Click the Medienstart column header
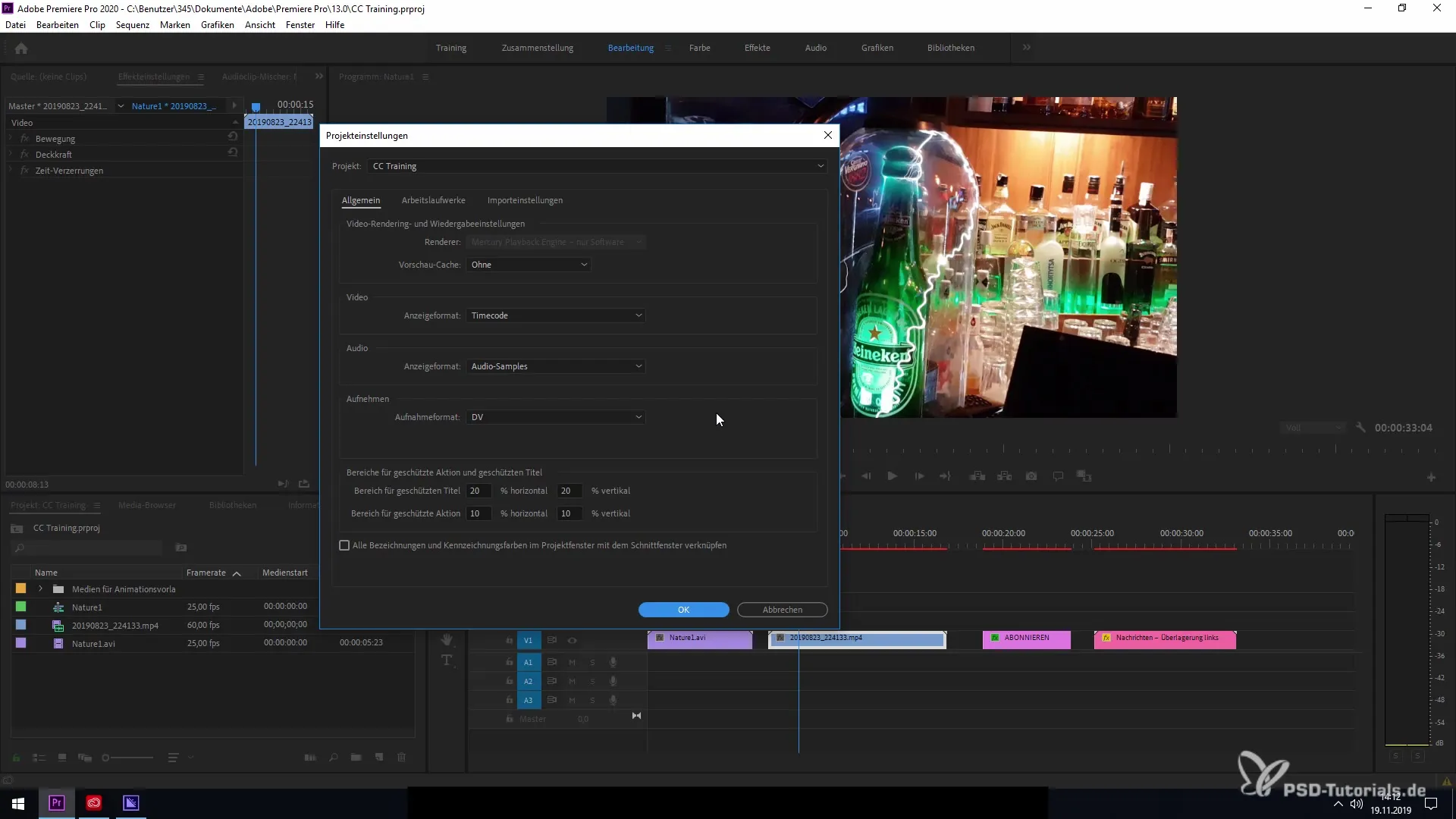This screenshot has height=819, width=1456. pyautogui.click(x=285, y=573)
